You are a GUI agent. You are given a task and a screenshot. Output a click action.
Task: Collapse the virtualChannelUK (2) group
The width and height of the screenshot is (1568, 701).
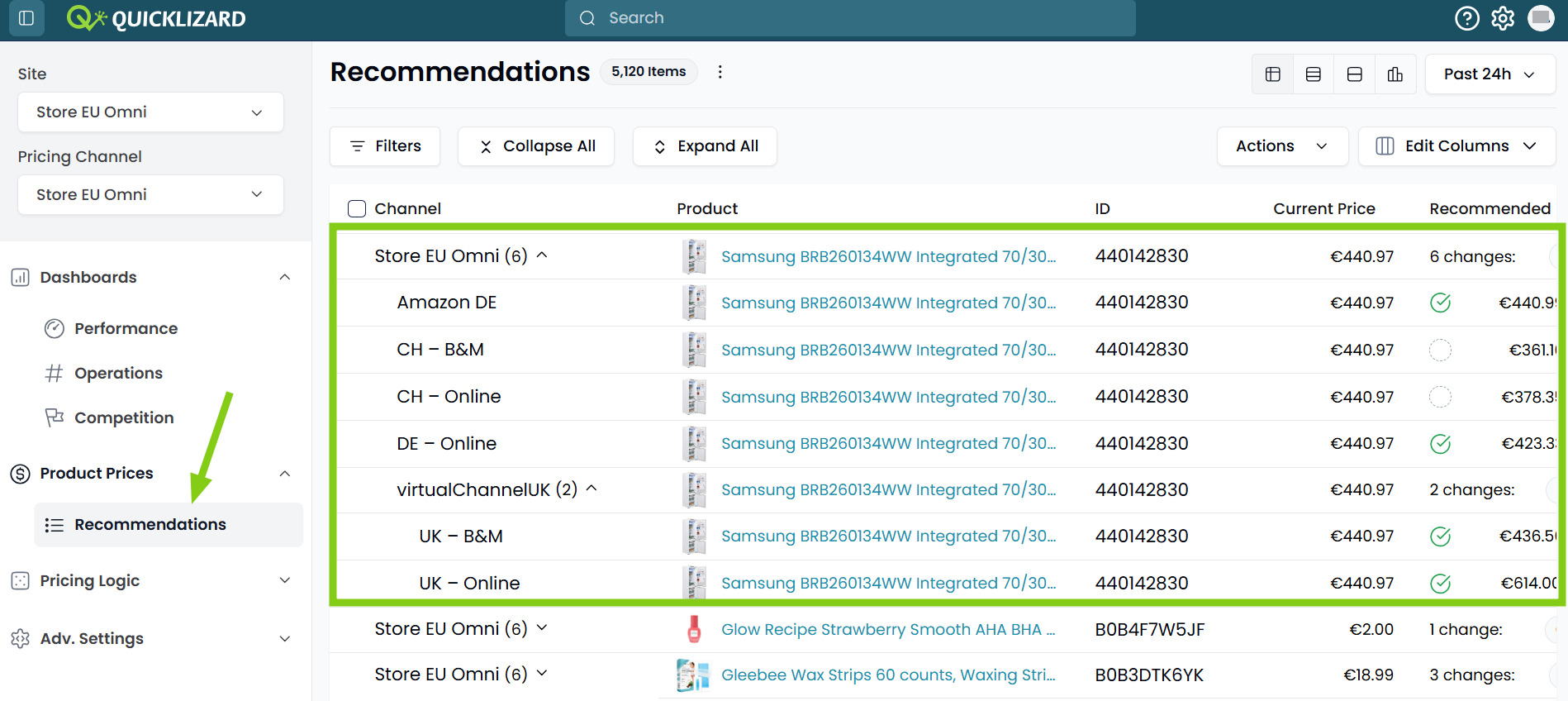point(592,489)
